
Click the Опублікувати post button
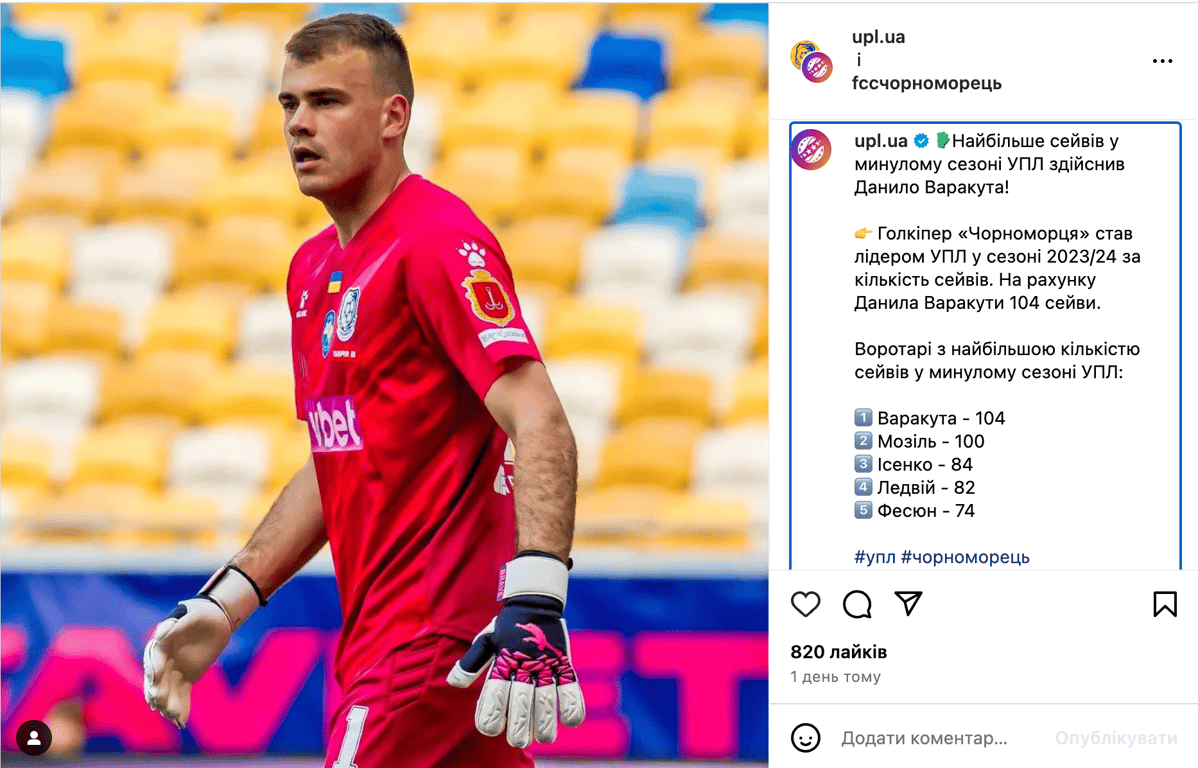(1116, 737)
